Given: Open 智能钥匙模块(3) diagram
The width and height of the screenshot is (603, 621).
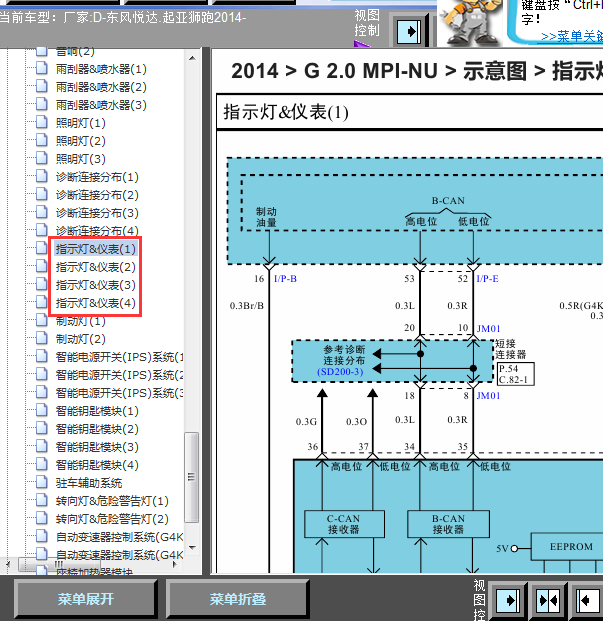Looking at the screenshot, I should tap(97, 447).
